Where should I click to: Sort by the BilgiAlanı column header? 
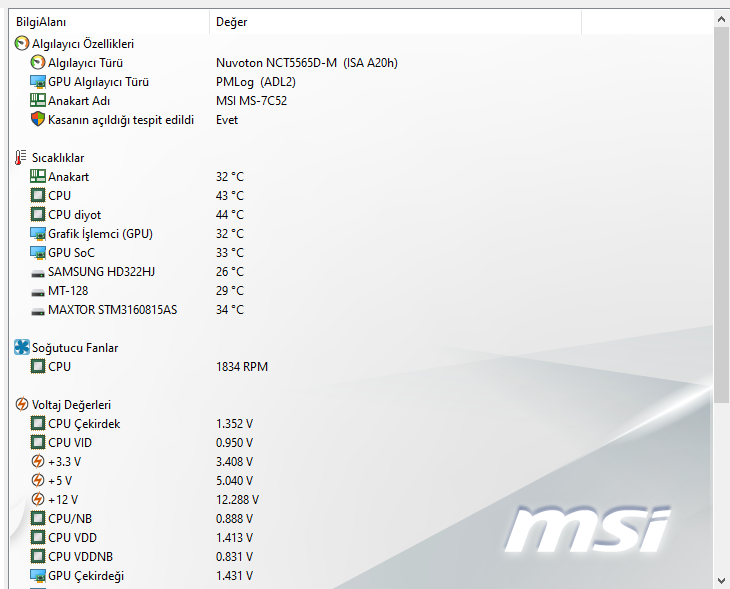point(109,22)
